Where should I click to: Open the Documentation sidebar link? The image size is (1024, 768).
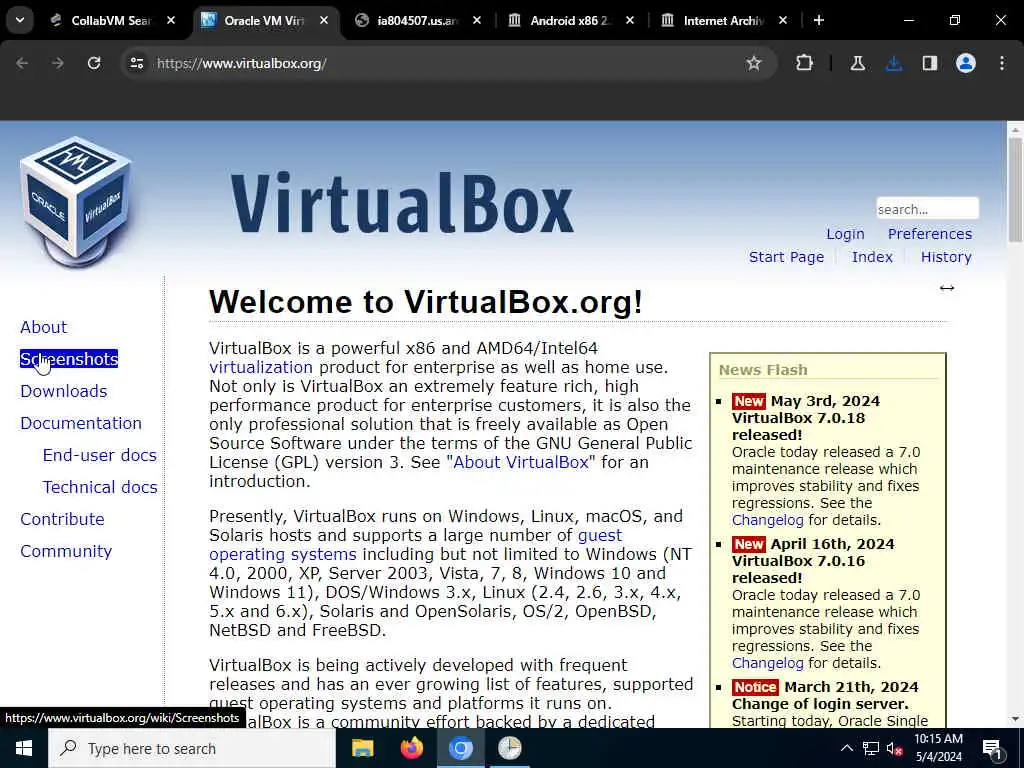click(x=80, y=423)
